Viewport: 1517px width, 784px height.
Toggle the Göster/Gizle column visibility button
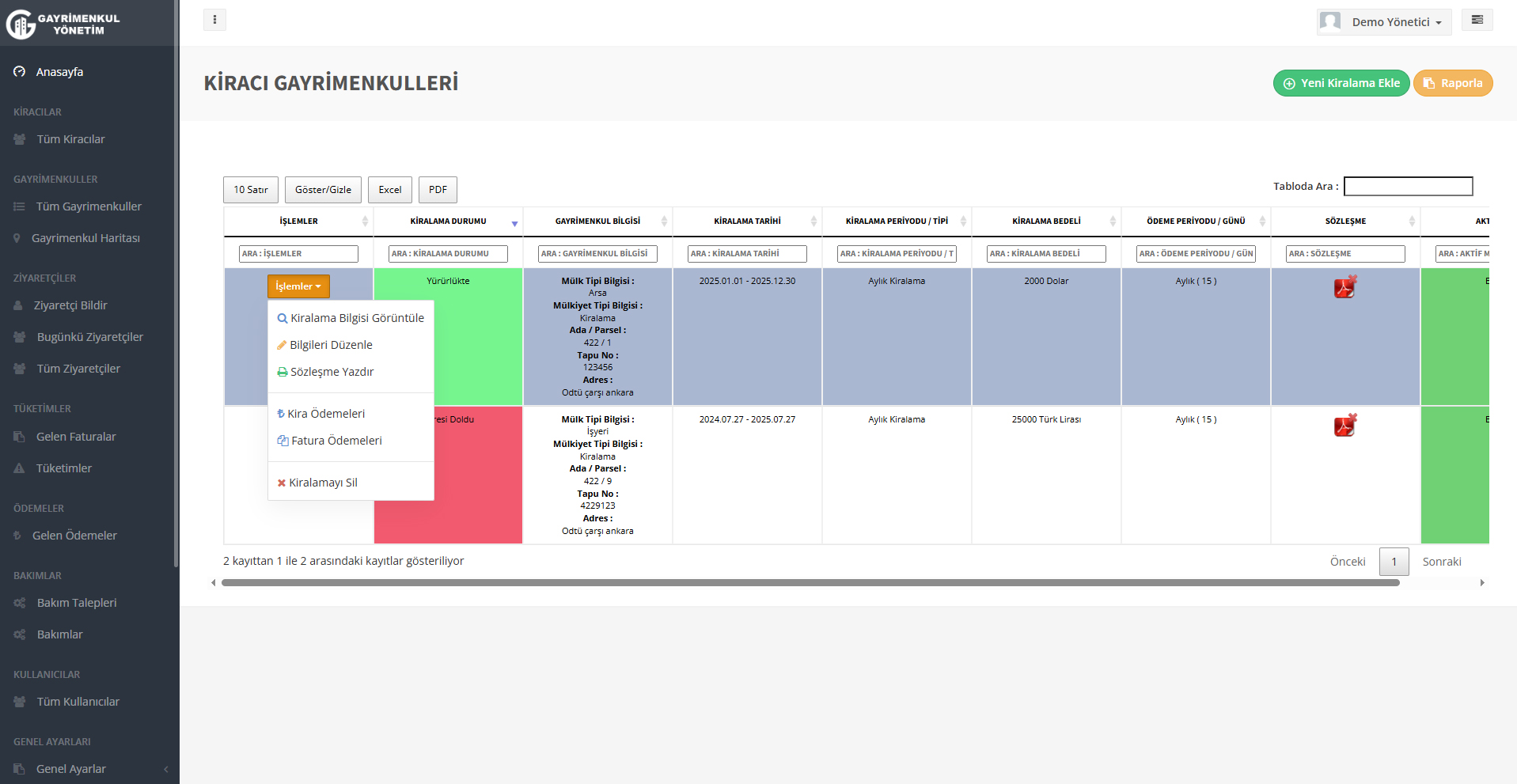point(323,190)
